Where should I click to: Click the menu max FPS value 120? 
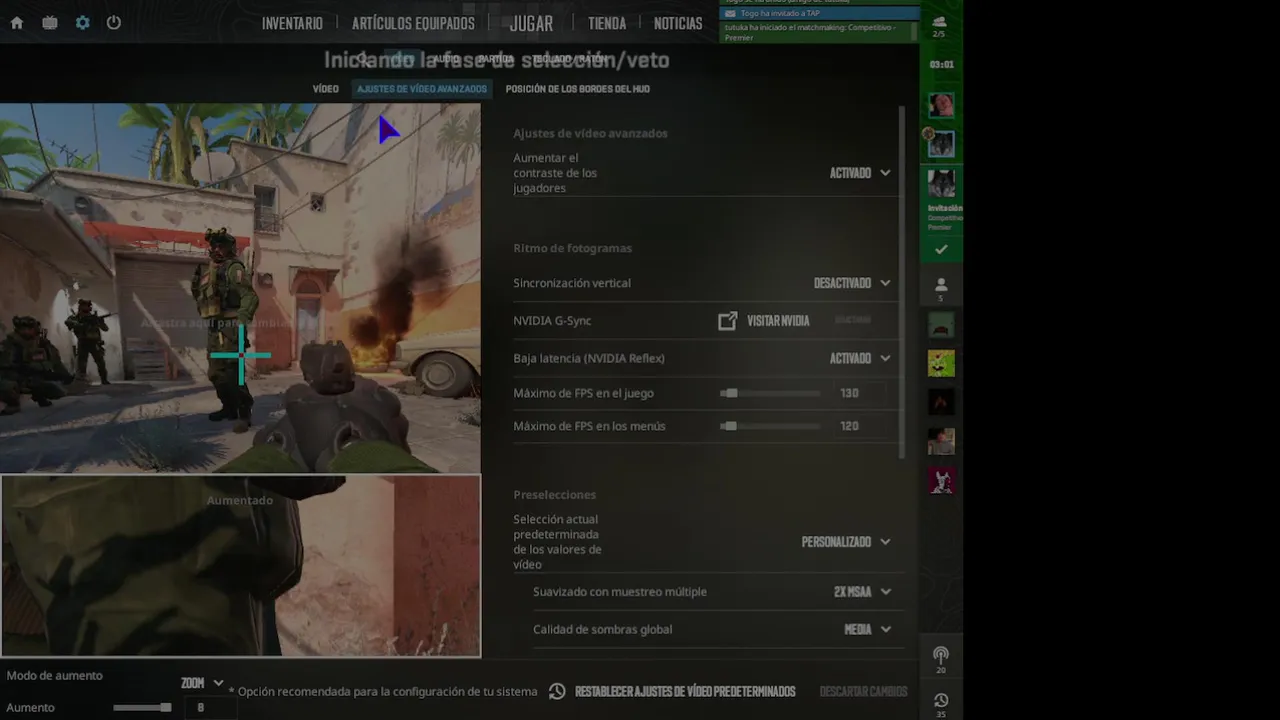860,426
